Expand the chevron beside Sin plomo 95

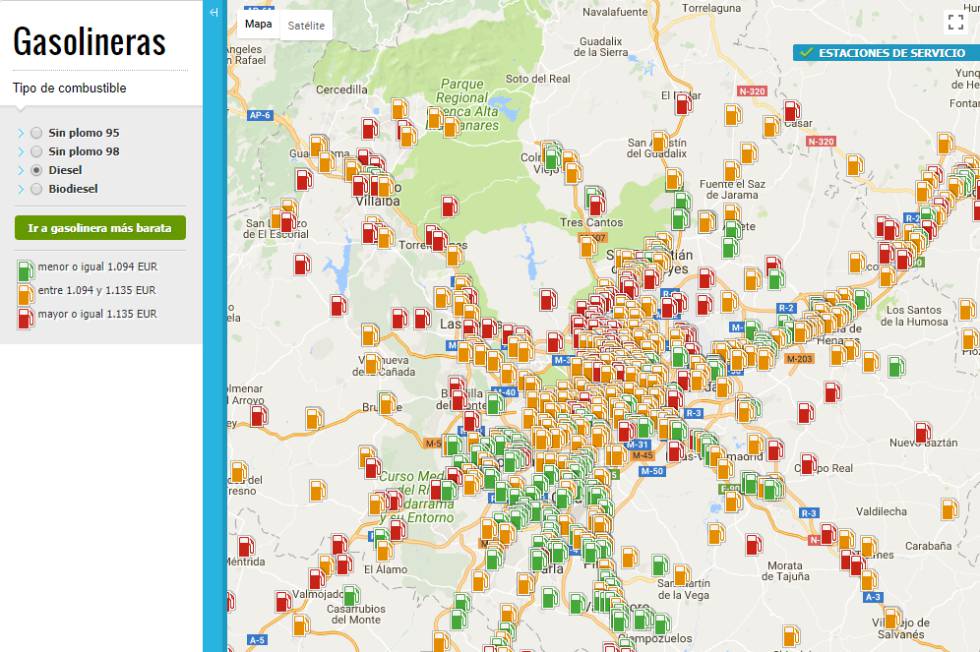pos(21,133)
